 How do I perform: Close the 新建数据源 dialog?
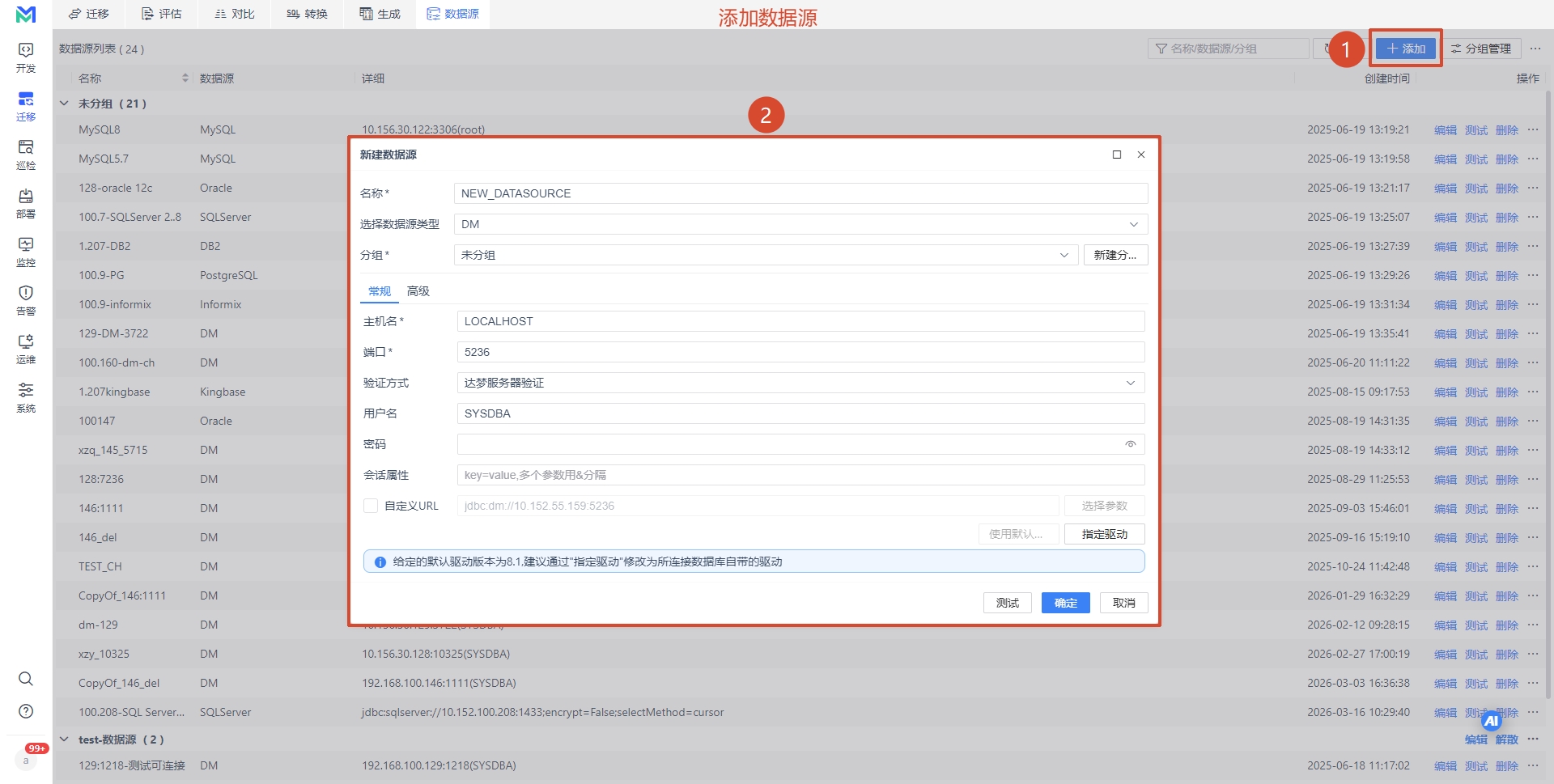tap(1141, 155)
